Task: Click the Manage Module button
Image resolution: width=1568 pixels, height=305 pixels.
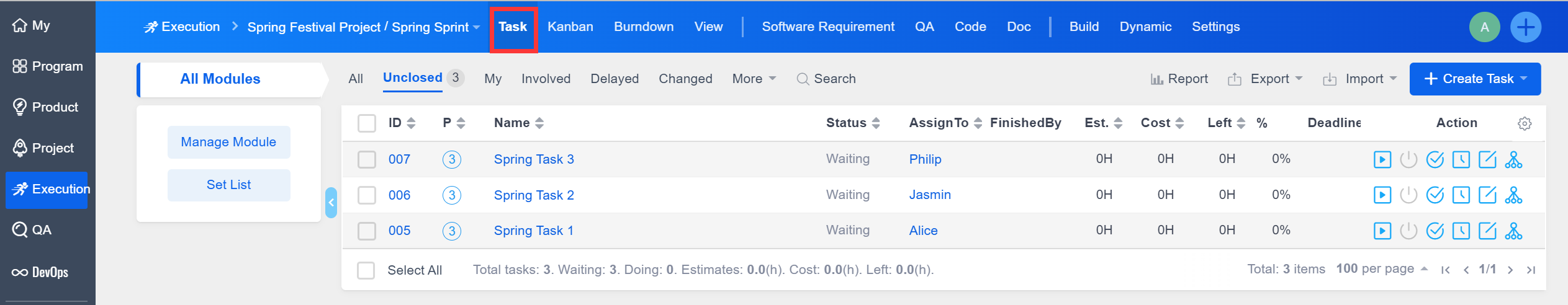Action: [228, 142]
